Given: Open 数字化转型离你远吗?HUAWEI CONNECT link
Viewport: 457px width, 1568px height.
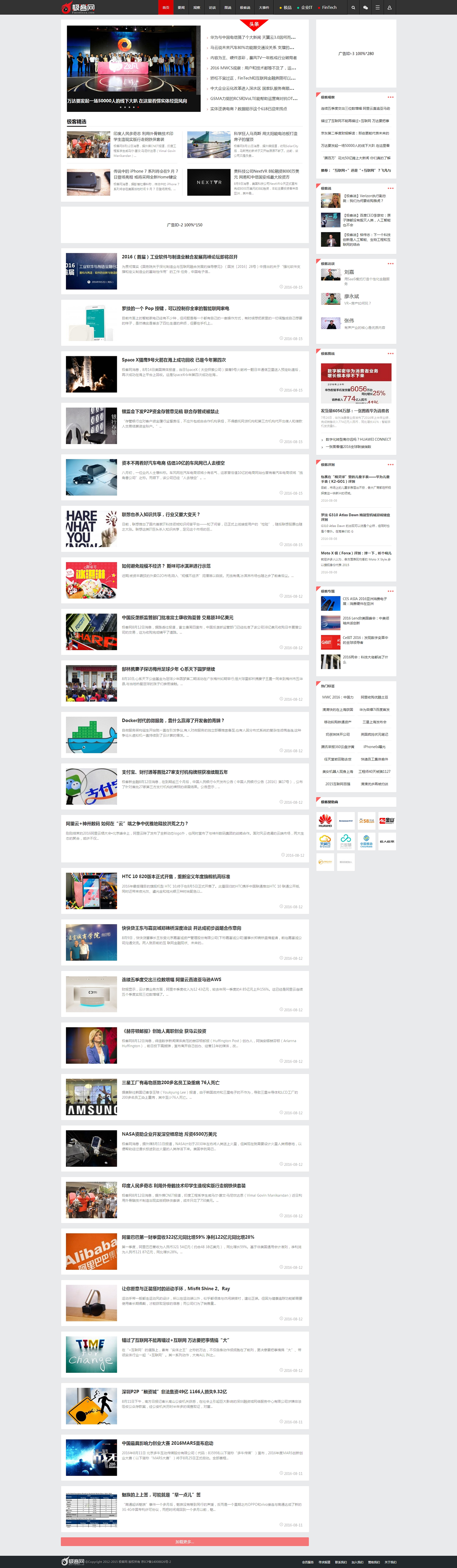Looking at the screenshot, I should 358,440.
